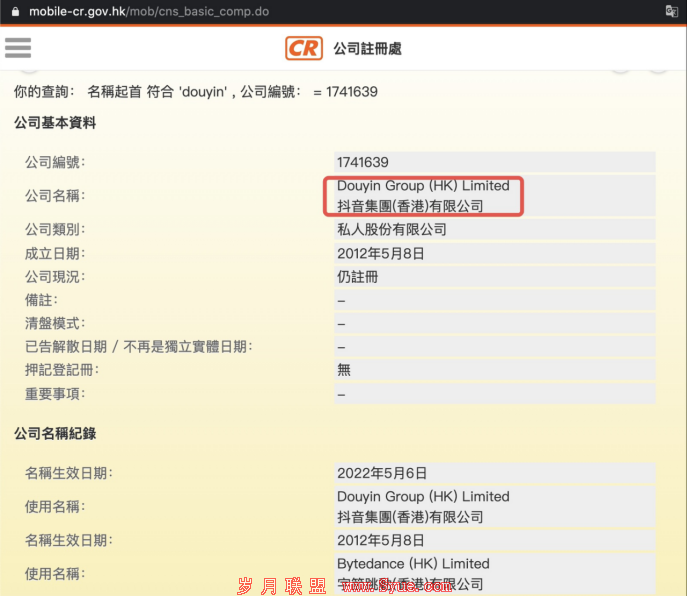Image resolution: width=687 pixels, height=596 pixels.
Task: Click the 成立日期 label
Action: (55, 253)
